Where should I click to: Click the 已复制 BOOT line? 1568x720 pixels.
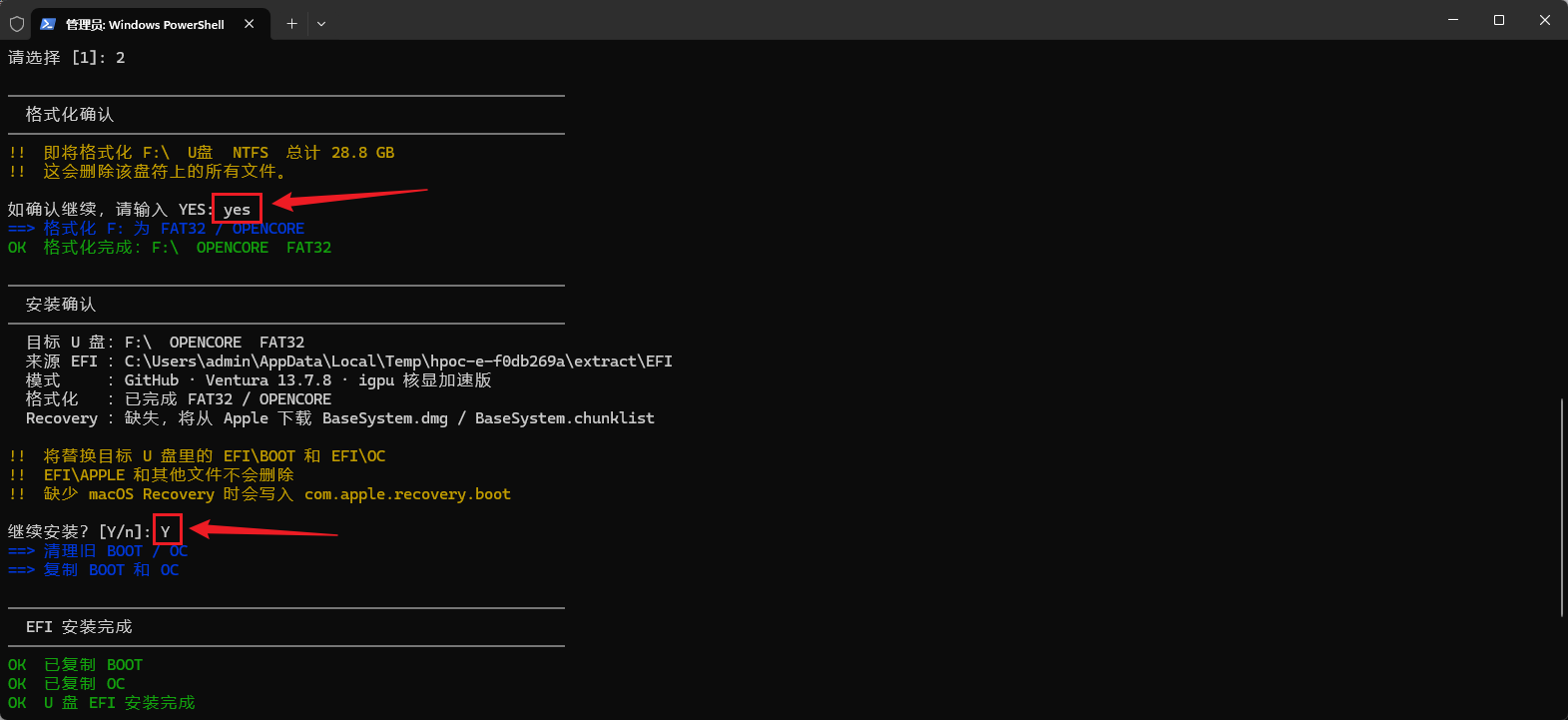point(76,665)
